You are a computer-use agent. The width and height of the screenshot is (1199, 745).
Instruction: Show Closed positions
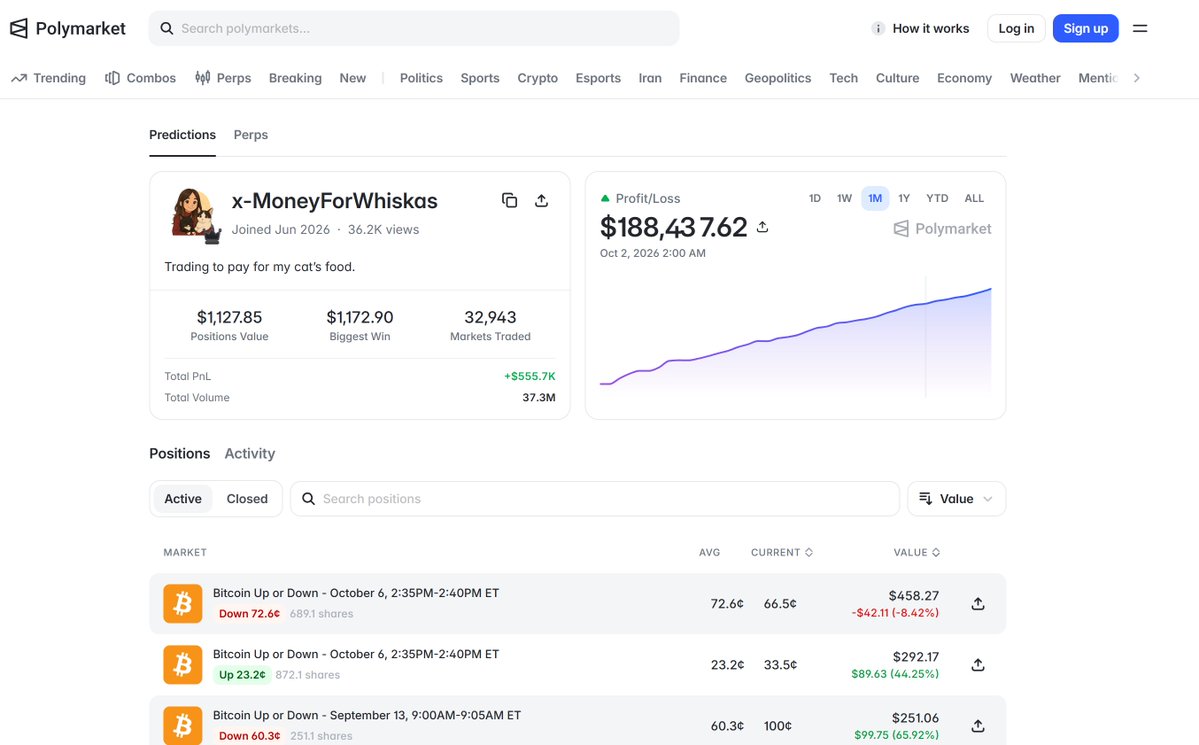[x=247, y=499]
